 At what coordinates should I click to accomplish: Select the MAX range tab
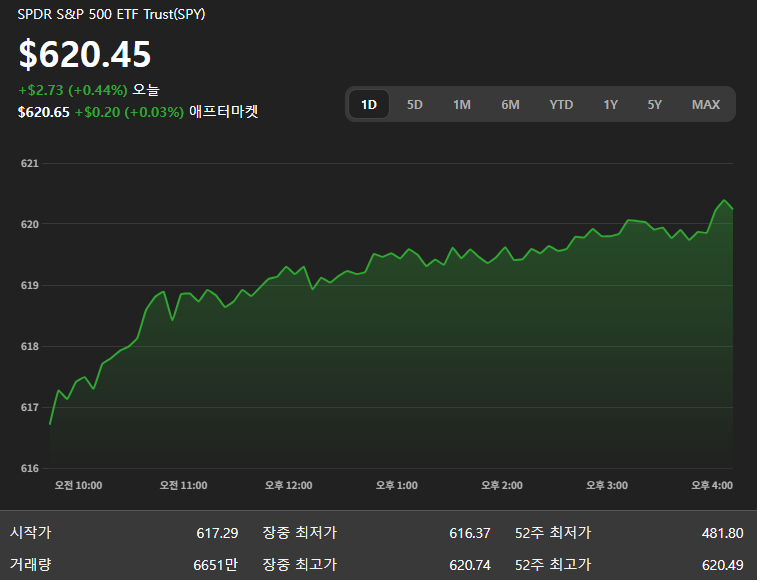pyautogui.click(x=706, y=104)
